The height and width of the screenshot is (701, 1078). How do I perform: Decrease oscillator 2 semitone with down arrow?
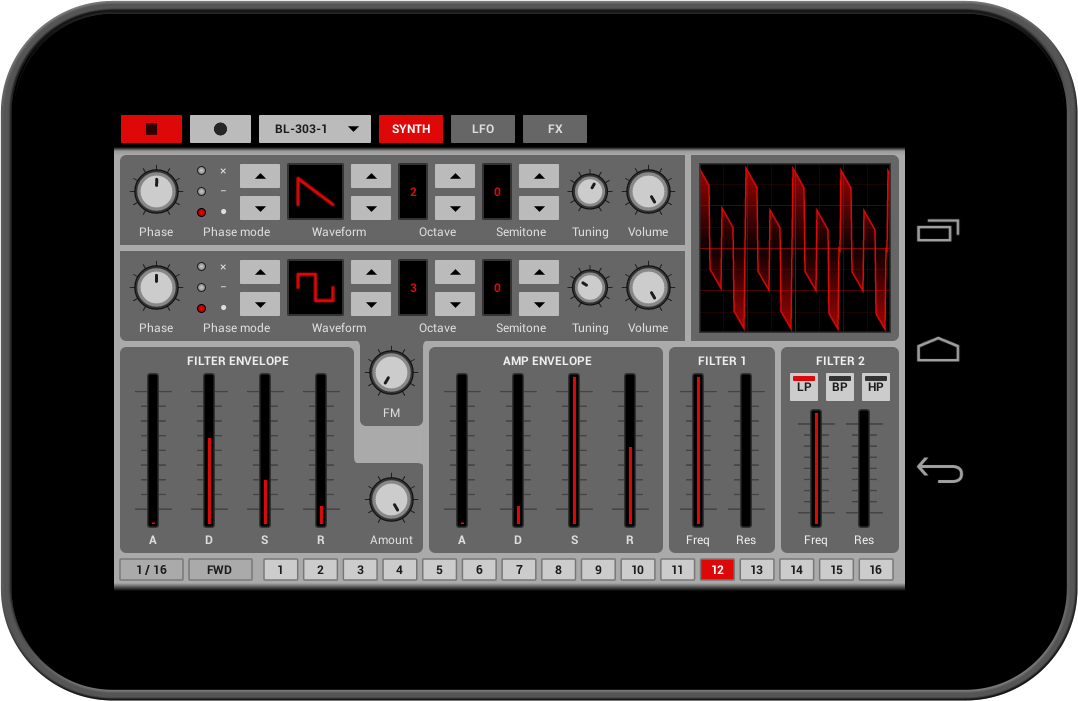point(539,304)
